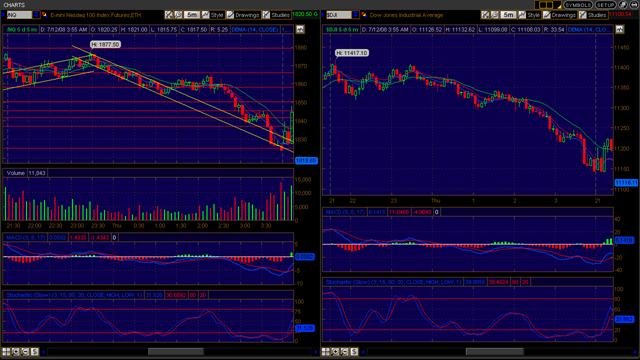Screen dimensions: 640x360
Task: Change the 5m timeframe on the Nasdaq chart
Action: (191, 15)
